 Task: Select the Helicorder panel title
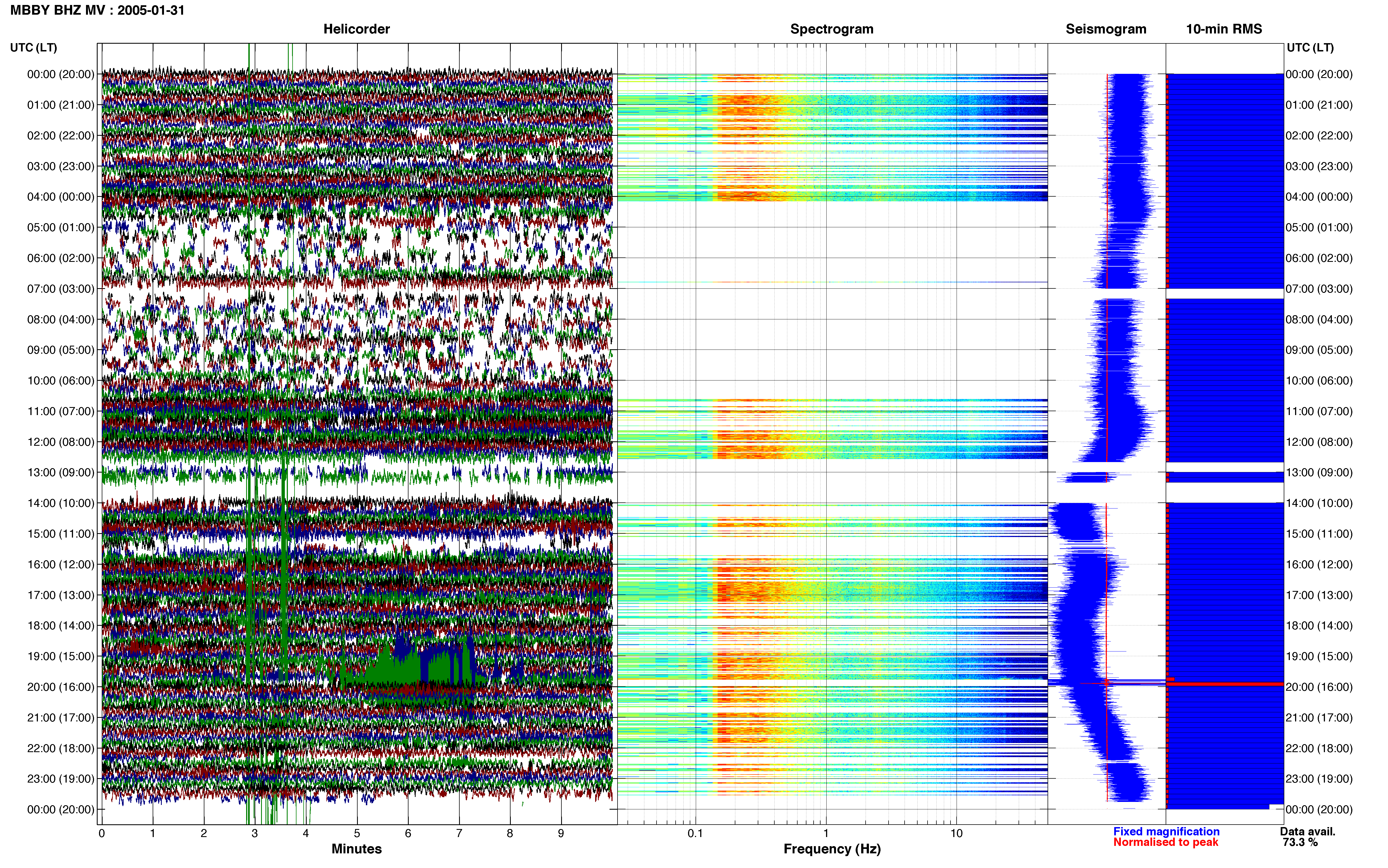(356, 29)
